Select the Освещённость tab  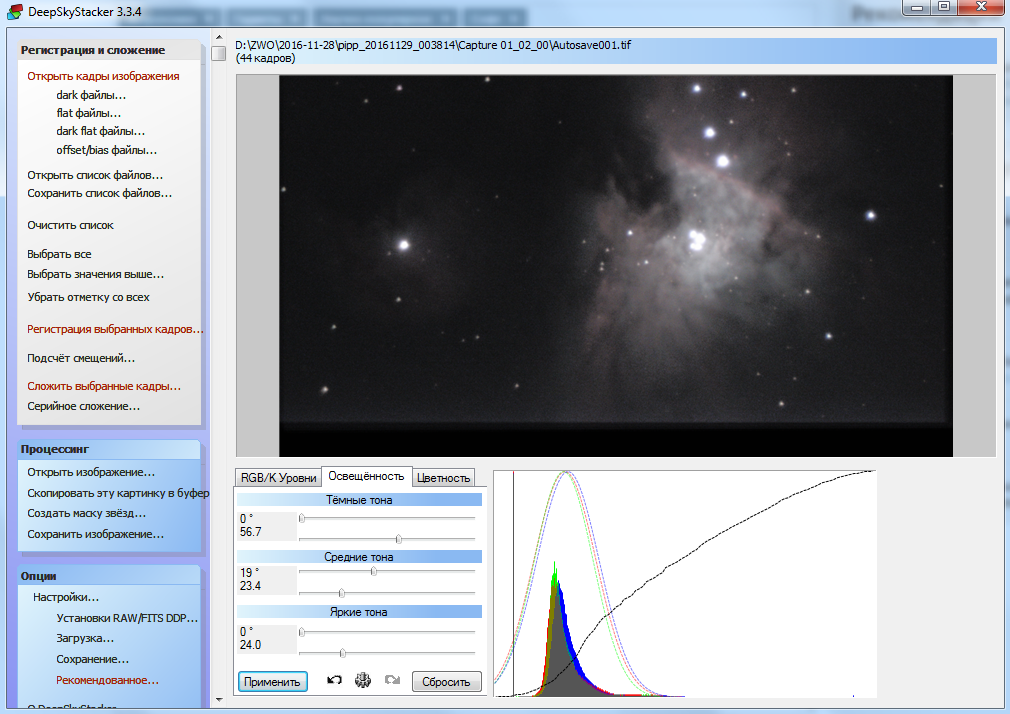pos(366,476)
